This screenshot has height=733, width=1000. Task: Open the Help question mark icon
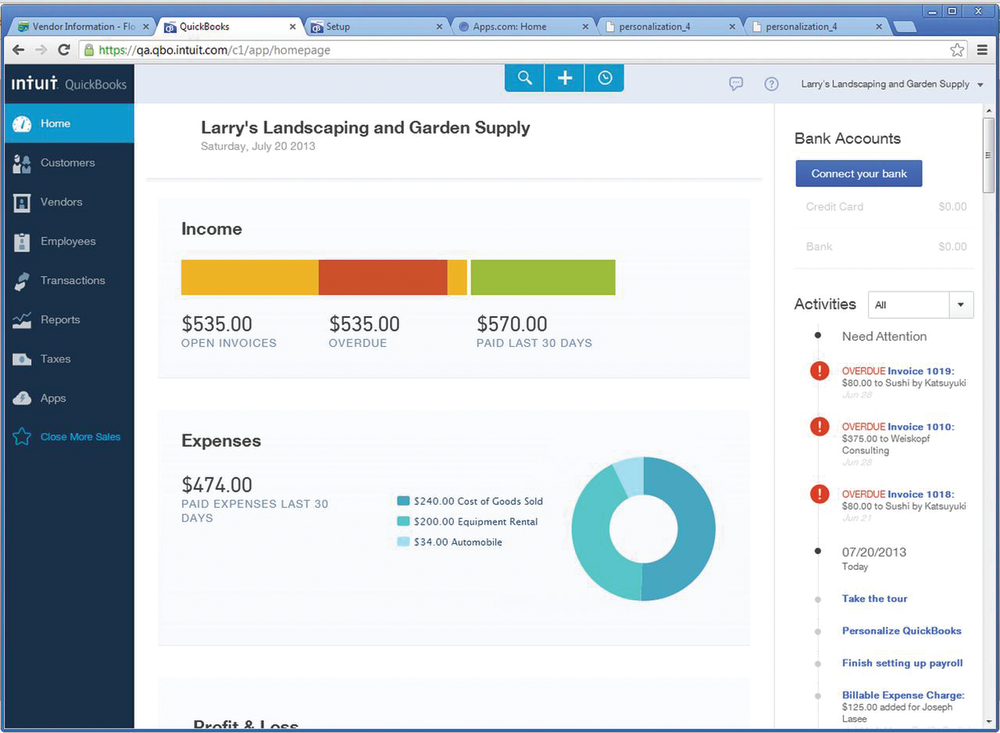point(771,84)
